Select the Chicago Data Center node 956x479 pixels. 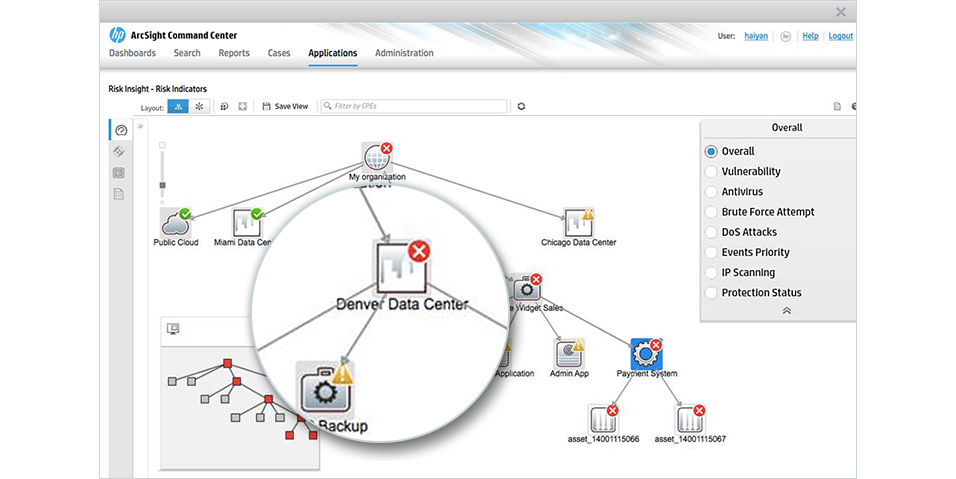tap(577, 224)
